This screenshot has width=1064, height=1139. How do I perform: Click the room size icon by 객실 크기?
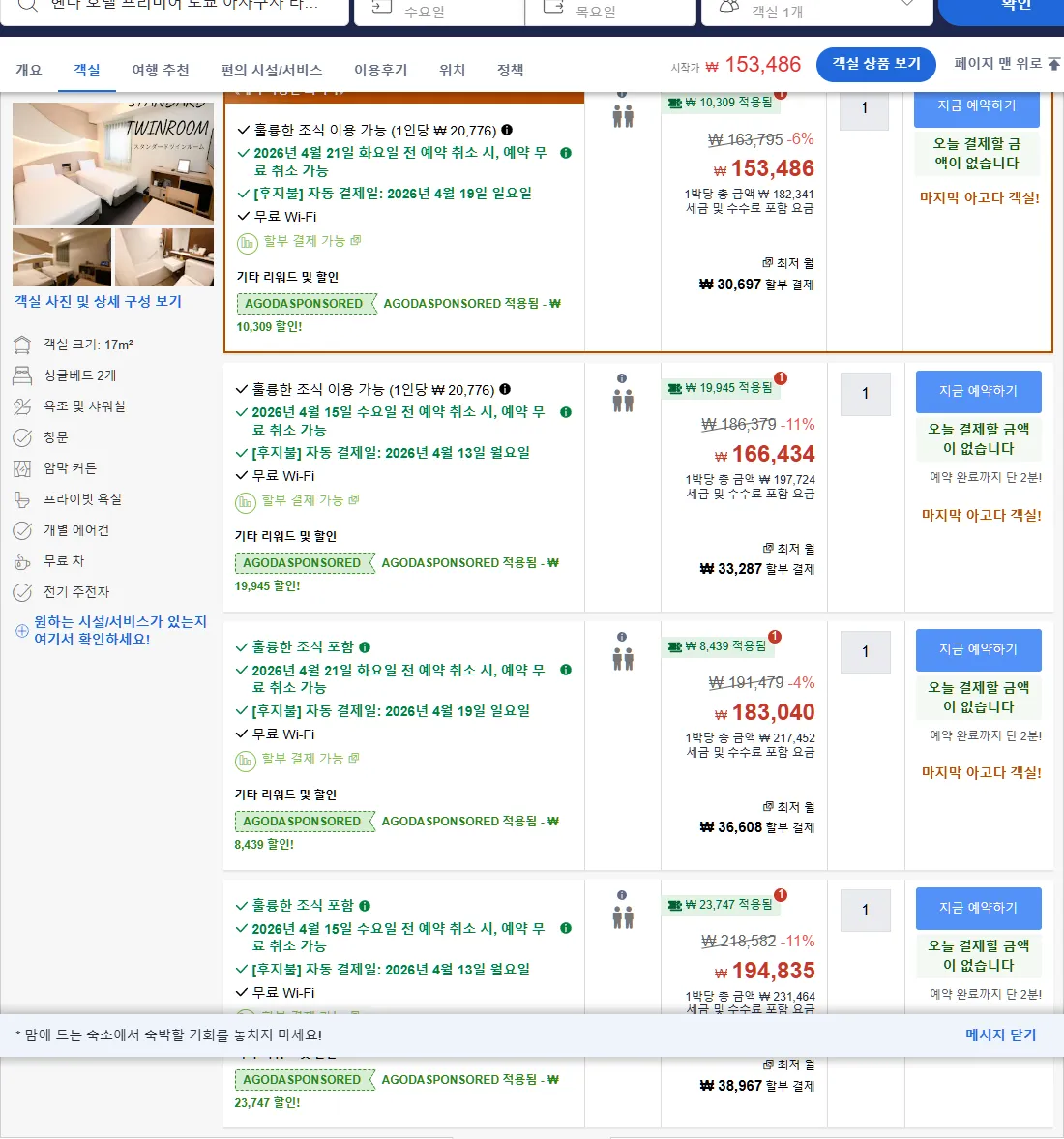tap(22, 345)
